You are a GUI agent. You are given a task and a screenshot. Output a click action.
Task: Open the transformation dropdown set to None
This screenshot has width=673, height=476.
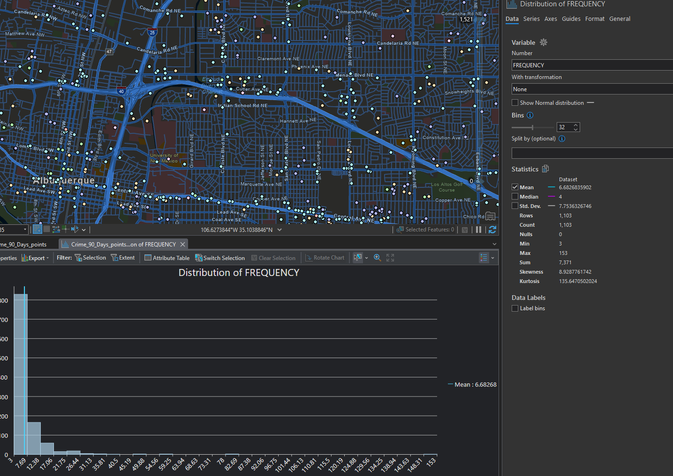[592, 89]
